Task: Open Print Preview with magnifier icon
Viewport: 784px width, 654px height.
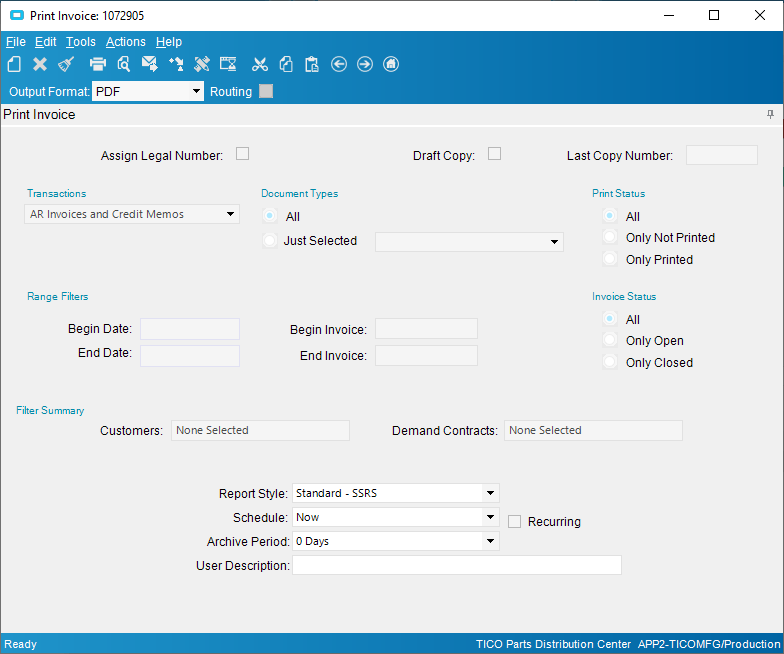Action: 124,64
